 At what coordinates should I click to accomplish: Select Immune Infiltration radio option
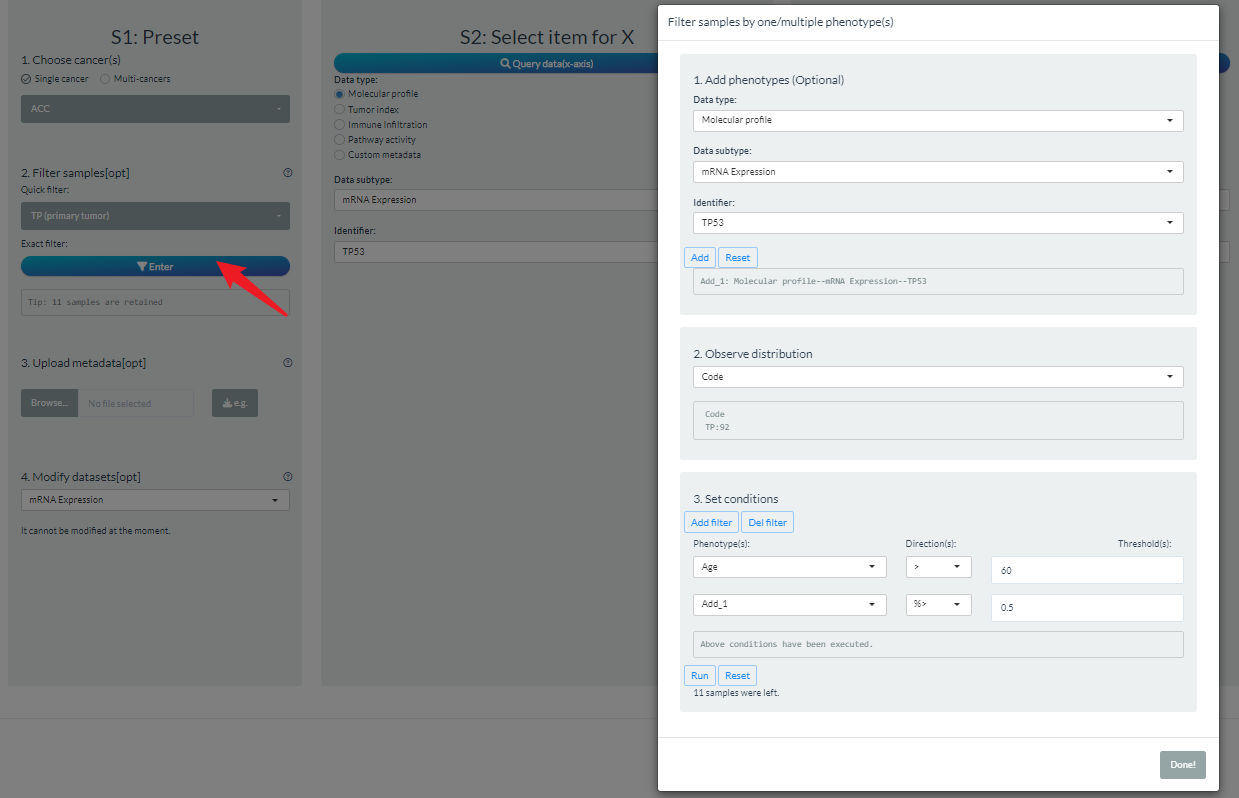(x=381, y=125)
